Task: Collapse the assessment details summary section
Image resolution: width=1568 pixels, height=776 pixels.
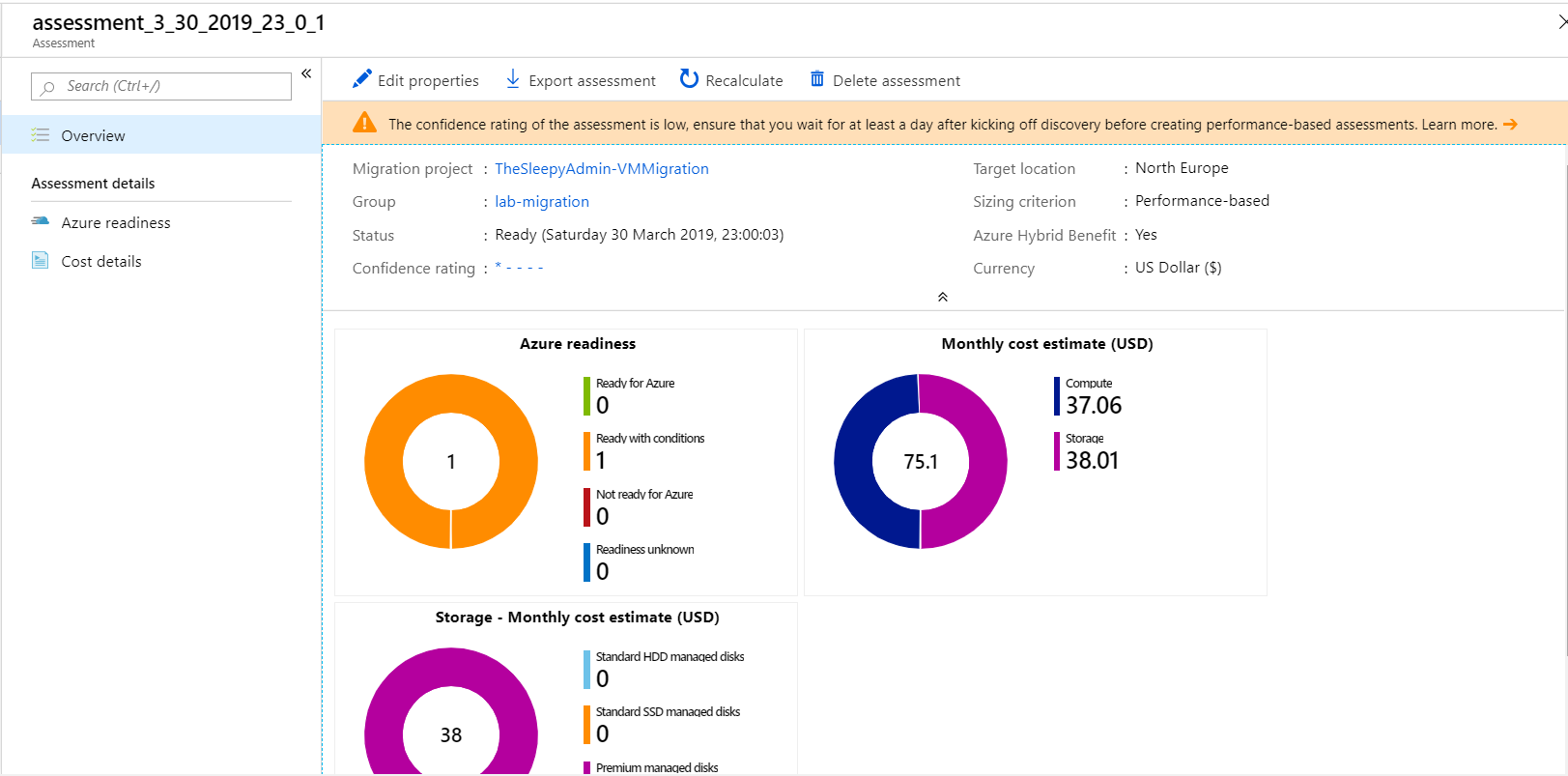Action: 943,297
